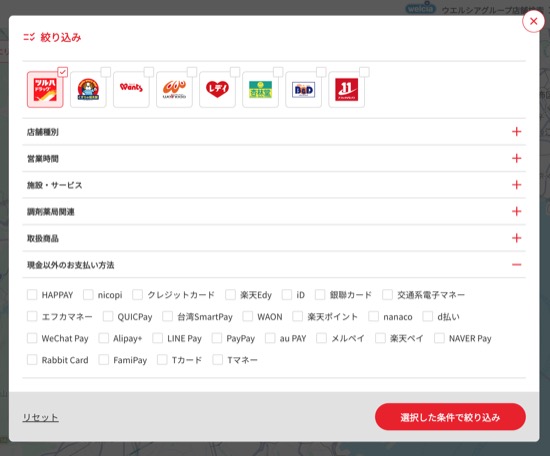
Task: Check the PayPay option
Action: pyautogui.click(x=217, y=338)
